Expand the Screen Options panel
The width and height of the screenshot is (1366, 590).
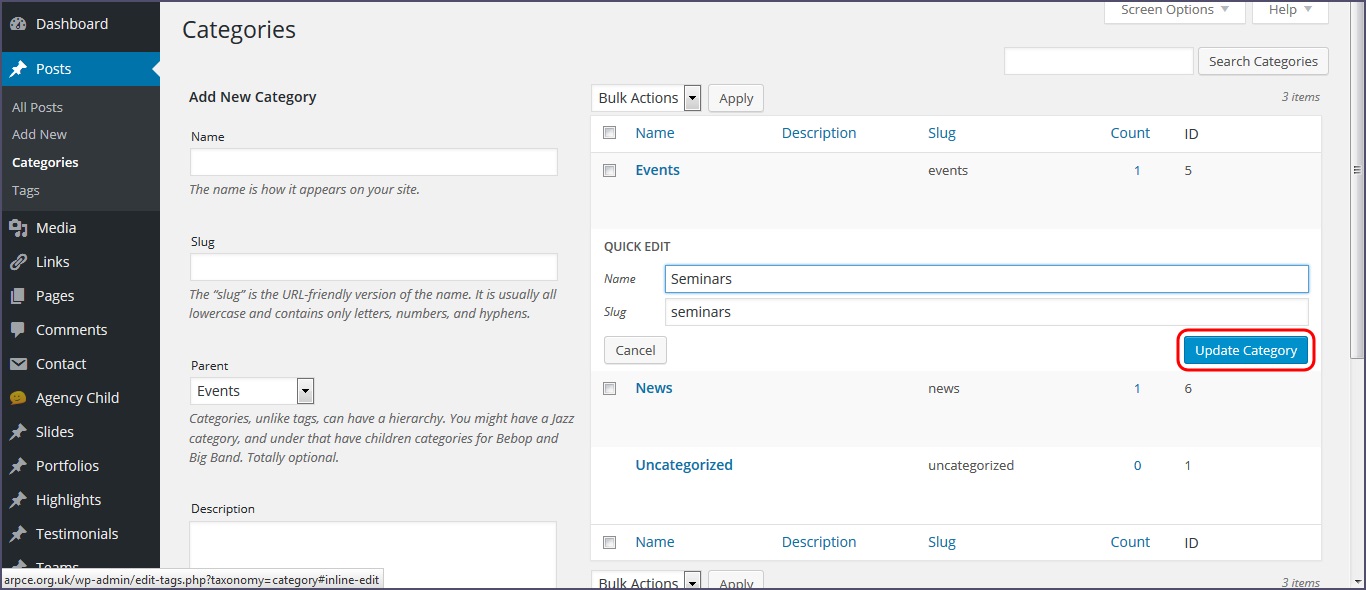(1174, 10)
